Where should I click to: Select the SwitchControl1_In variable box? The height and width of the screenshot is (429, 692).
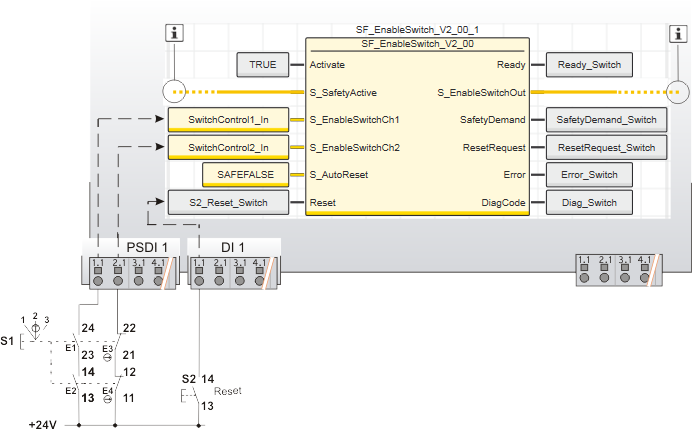[228, 120]
